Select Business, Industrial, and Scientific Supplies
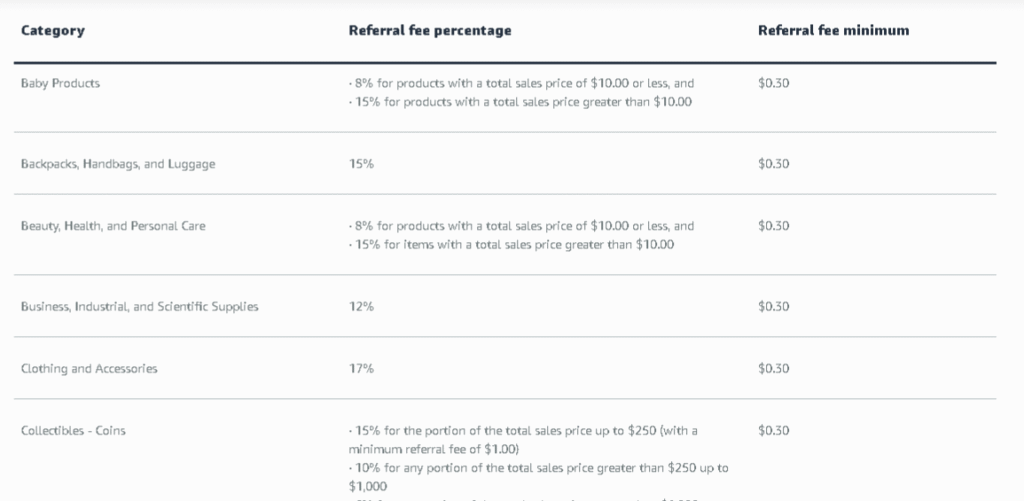The image size is (1024, 501). [139, 307]
